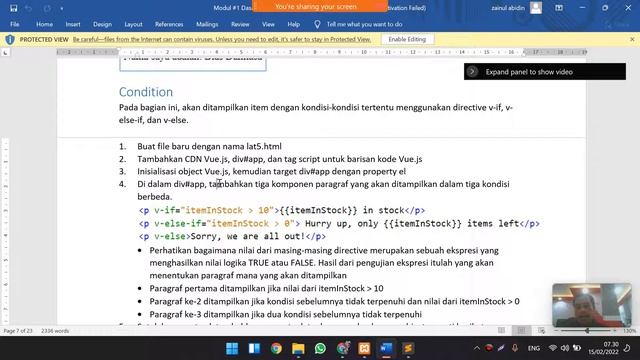Click the v-if "itemInStock > 10" code line
The width and height of the screenshot is (640, 360).
(282, 210)
